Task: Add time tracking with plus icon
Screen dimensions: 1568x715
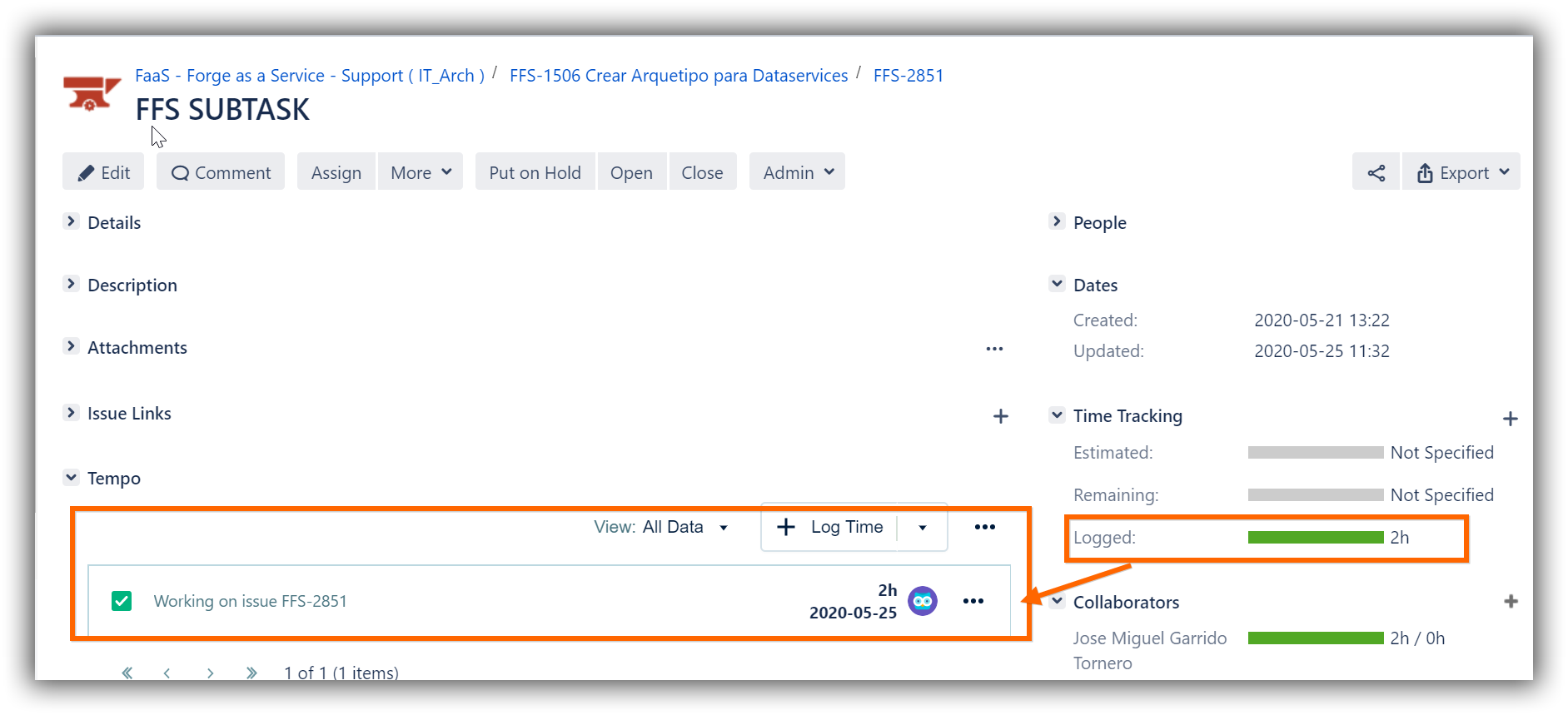Action: [x=1510, y=419]
